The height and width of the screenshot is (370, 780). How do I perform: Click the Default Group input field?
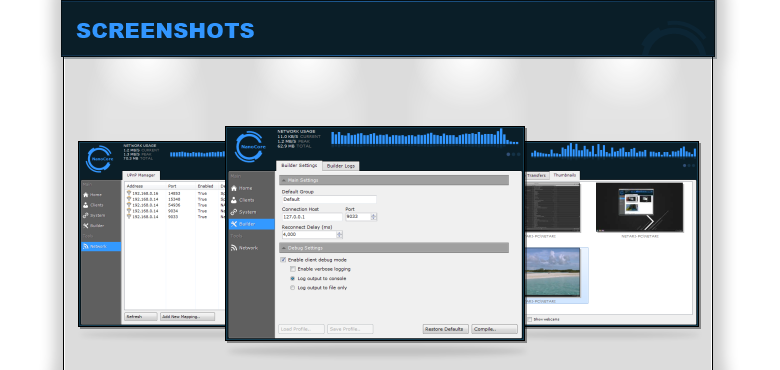coord(329,199)
